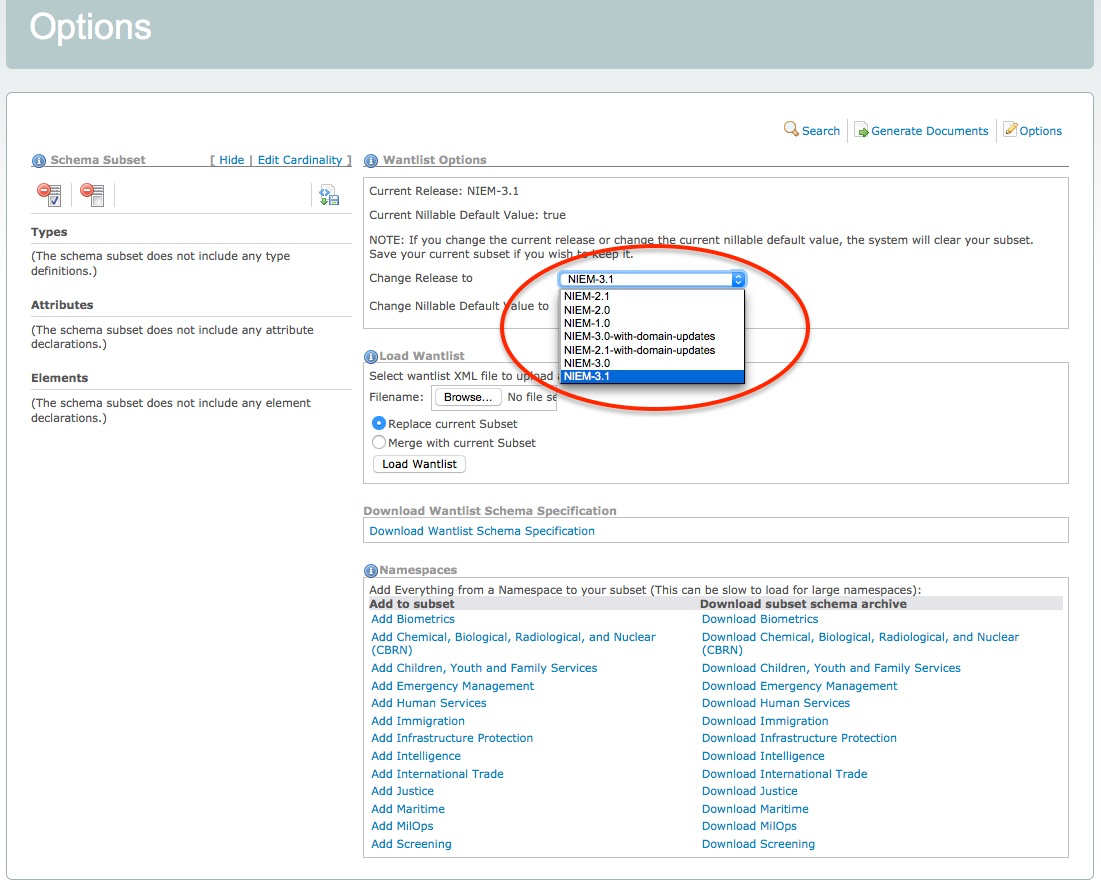
Task: Add Biometrics namespace to subset
Action: pyautogui.click(x=412, y=619)
